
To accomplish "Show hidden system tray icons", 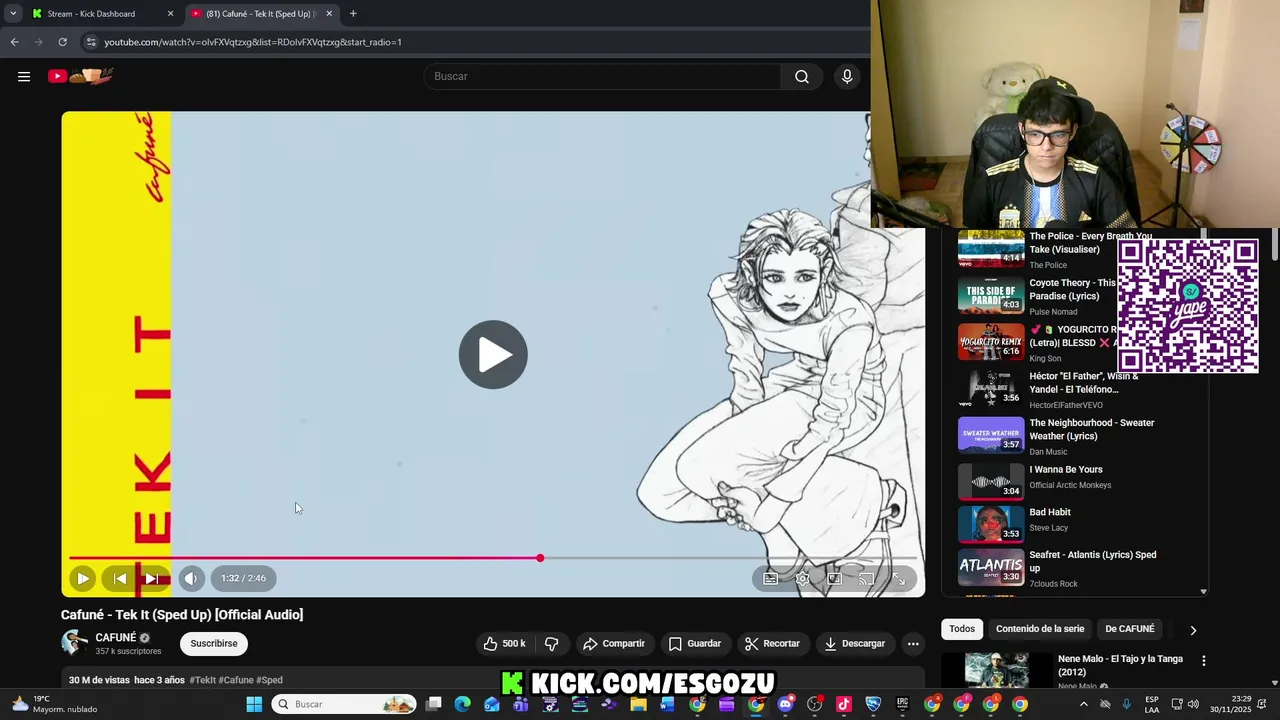I will 1083,704.
